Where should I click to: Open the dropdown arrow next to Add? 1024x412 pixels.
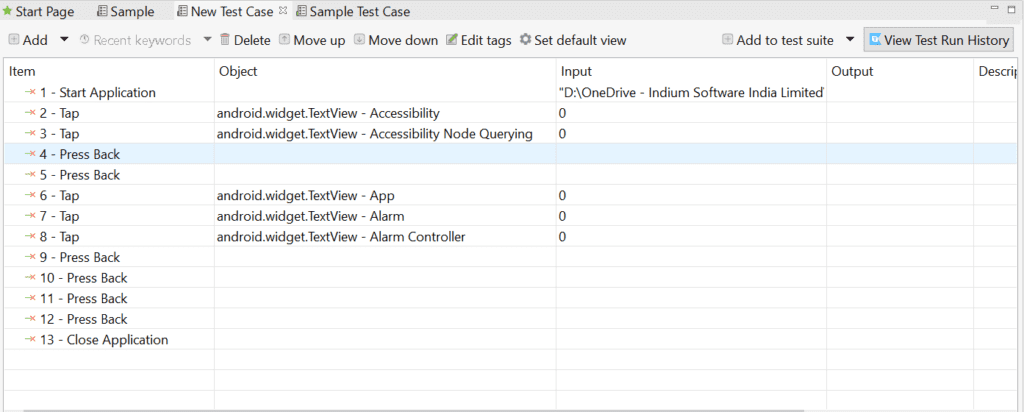(64, 40)
